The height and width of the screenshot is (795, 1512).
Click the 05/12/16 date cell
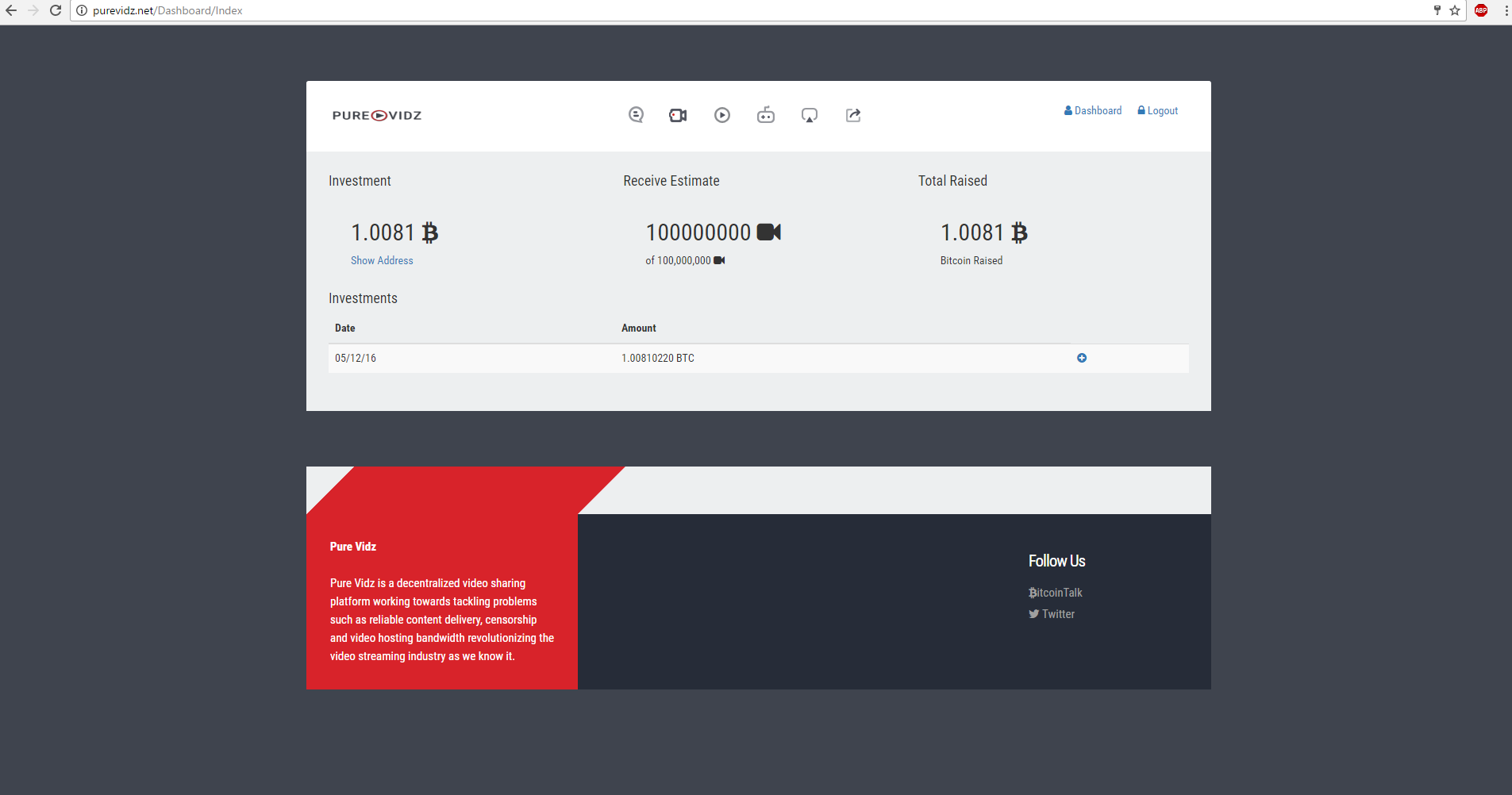point(356,359)
